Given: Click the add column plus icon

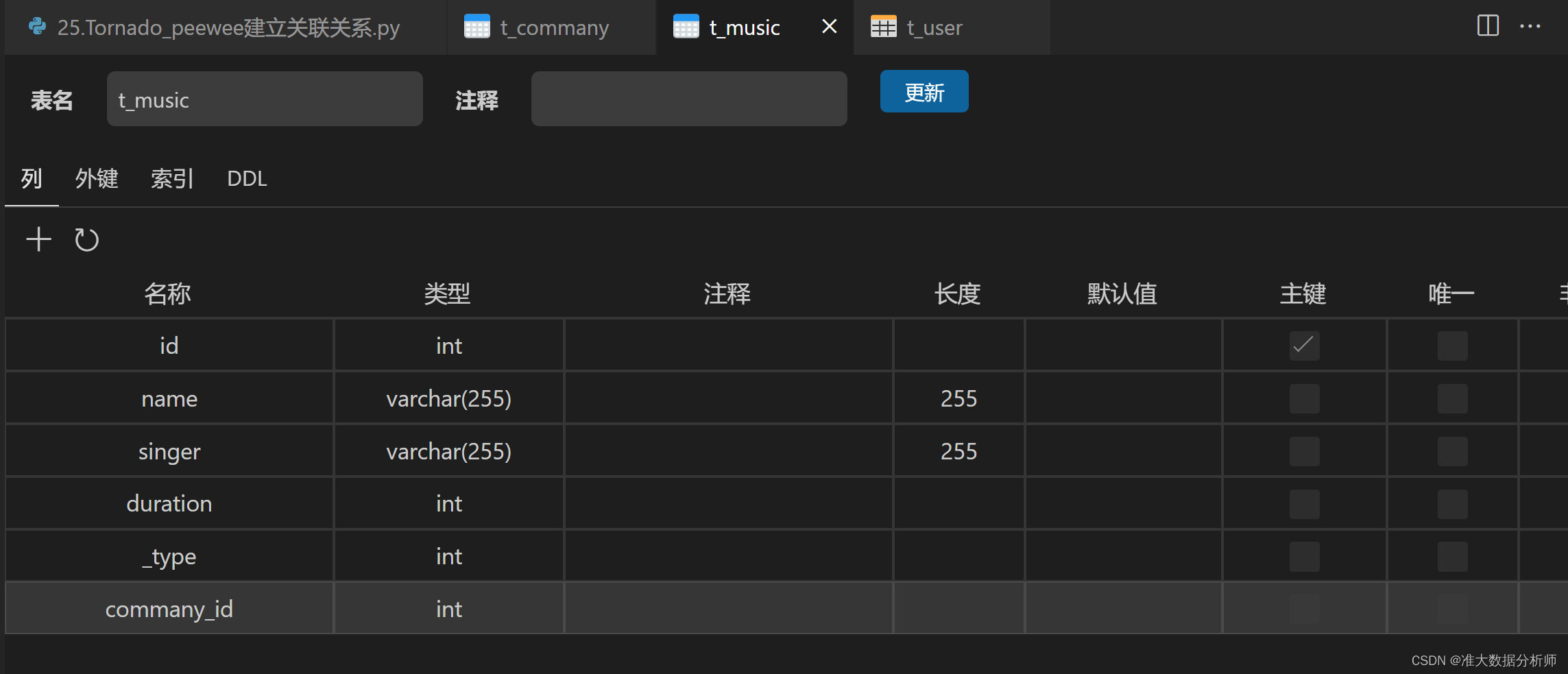Looking at the screenshot, I should pos(38,239).
